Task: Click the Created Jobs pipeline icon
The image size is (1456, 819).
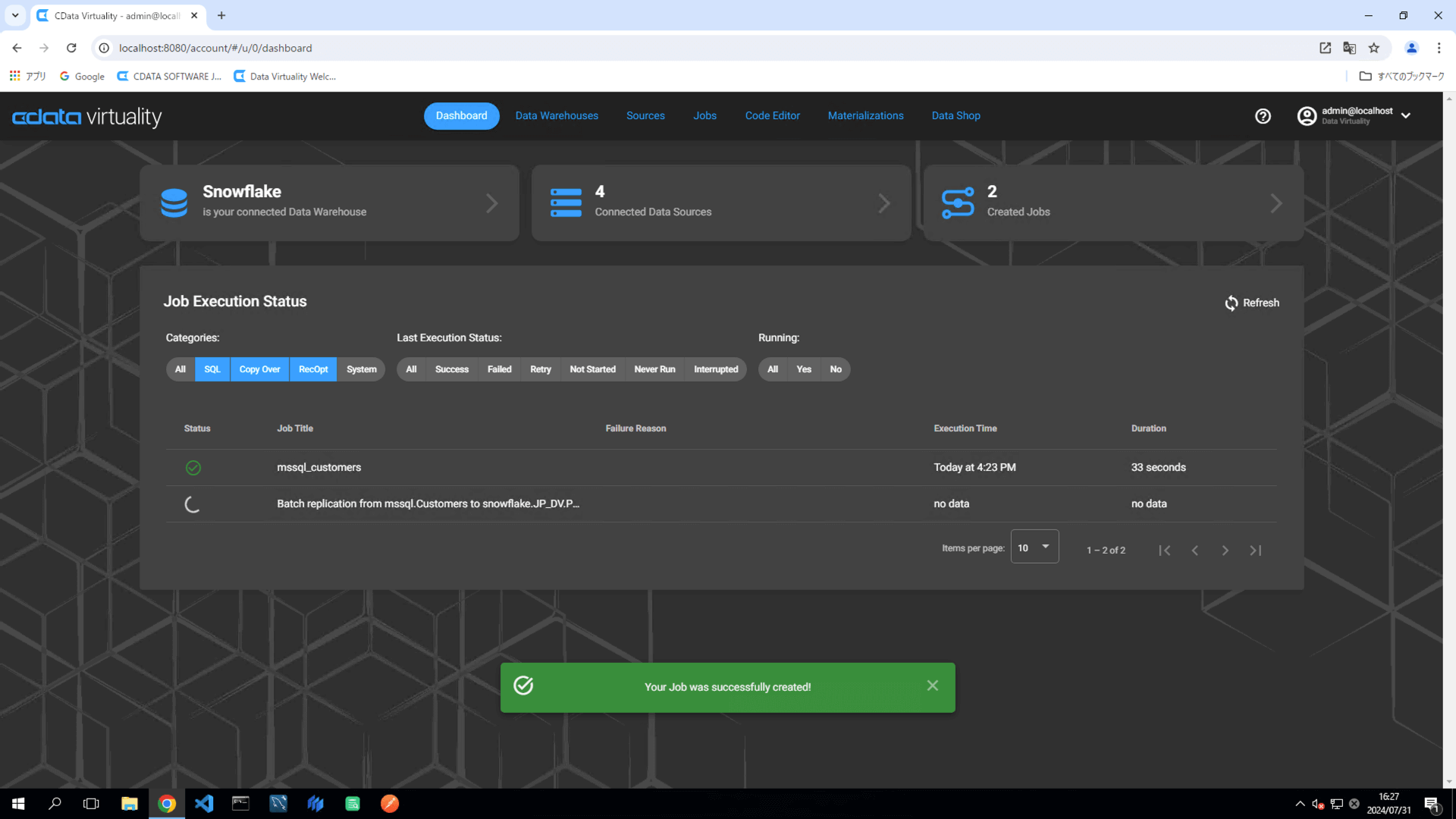Action: 957,202
